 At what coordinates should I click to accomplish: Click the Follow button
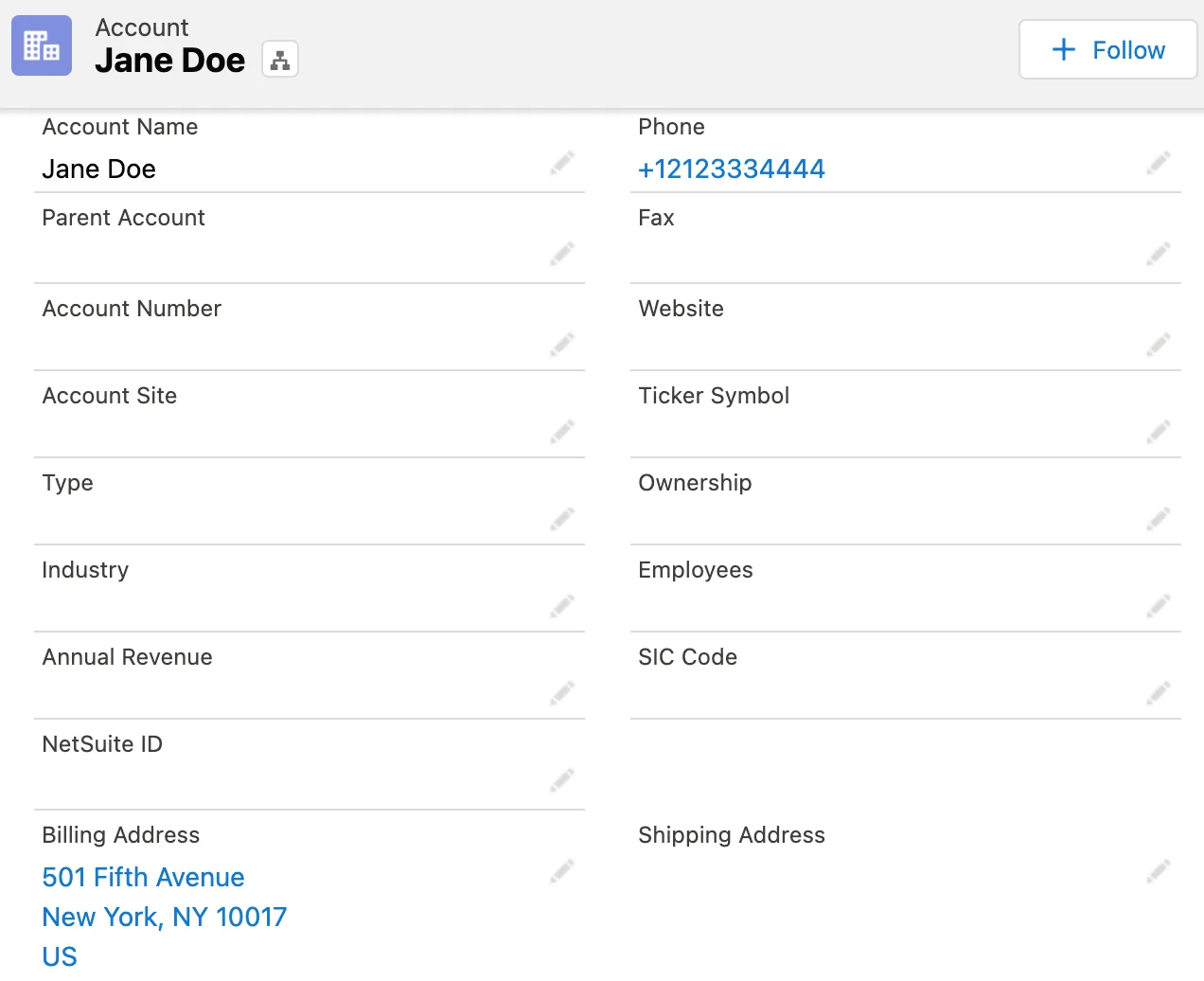click(x=1107, y=49)
